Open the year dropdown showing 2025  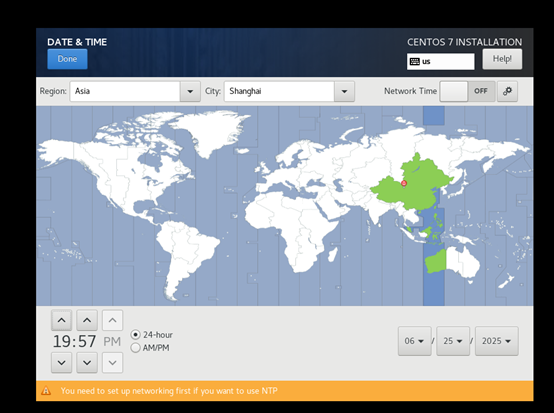(x=497, y=341)
